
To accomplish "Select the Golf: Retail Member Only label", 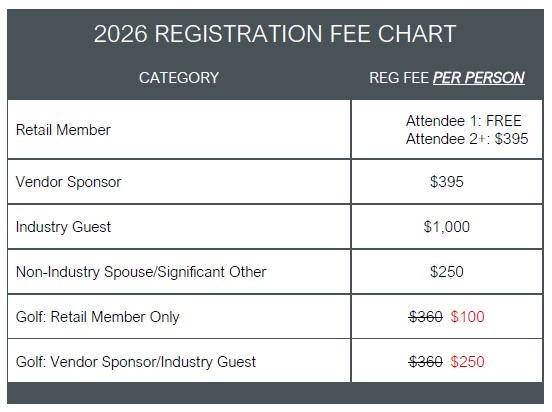I will (98, 317).
